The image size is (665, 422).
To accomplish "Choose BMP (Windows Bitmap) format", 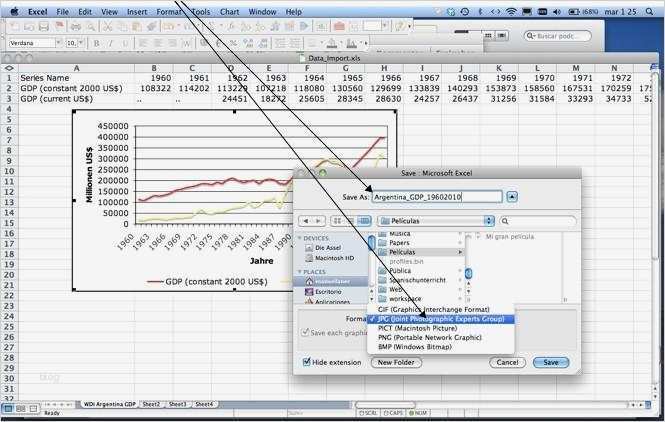I will 441,347.
